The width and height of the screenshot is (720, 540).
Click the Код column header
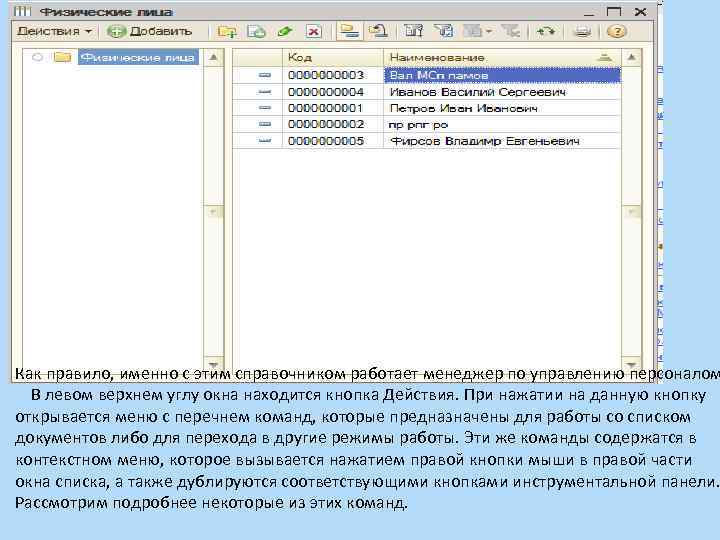332,58
